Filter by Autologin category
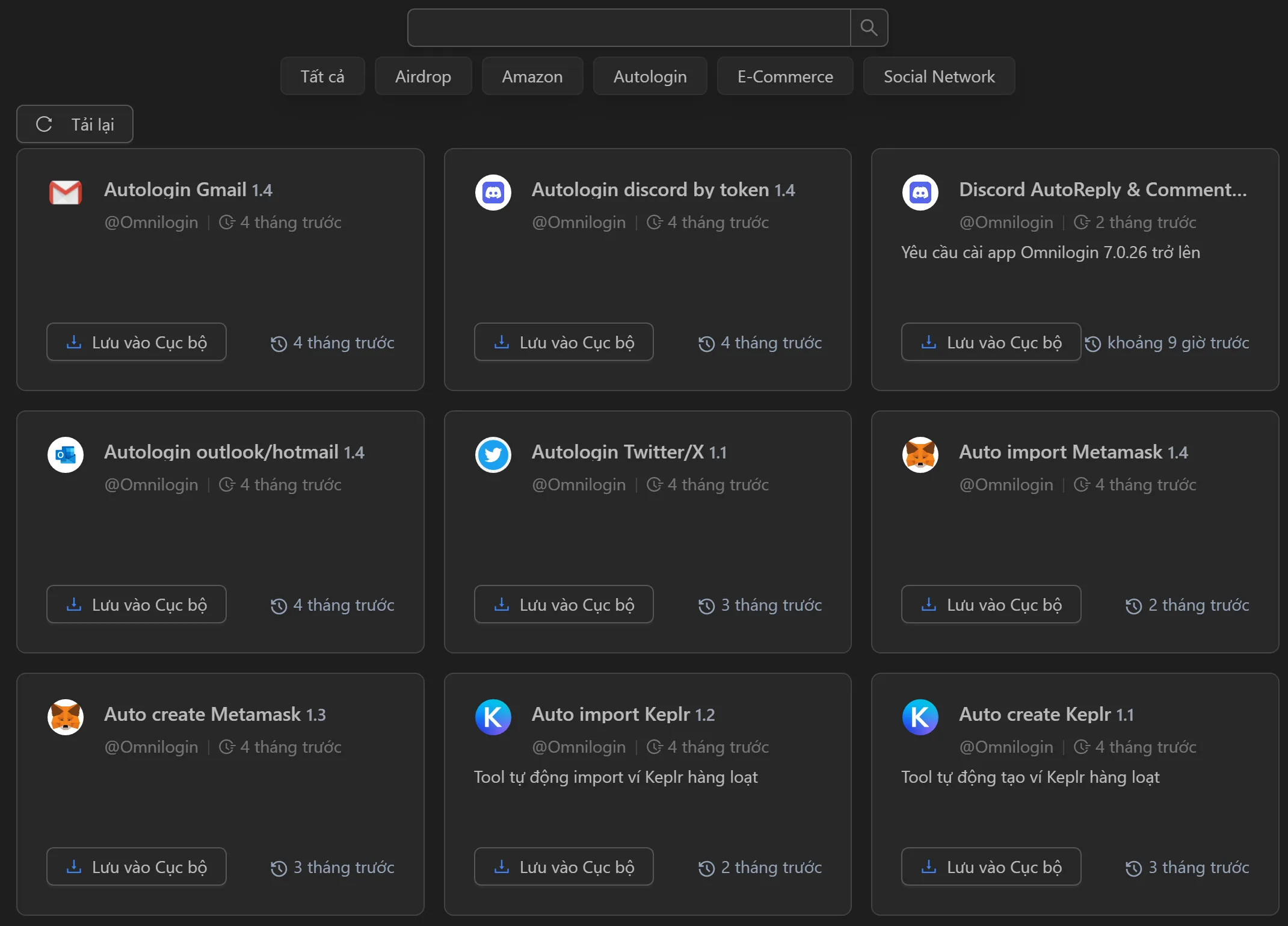The width and height of the screenshot is (1288, 926). click(x=650, y=76)
